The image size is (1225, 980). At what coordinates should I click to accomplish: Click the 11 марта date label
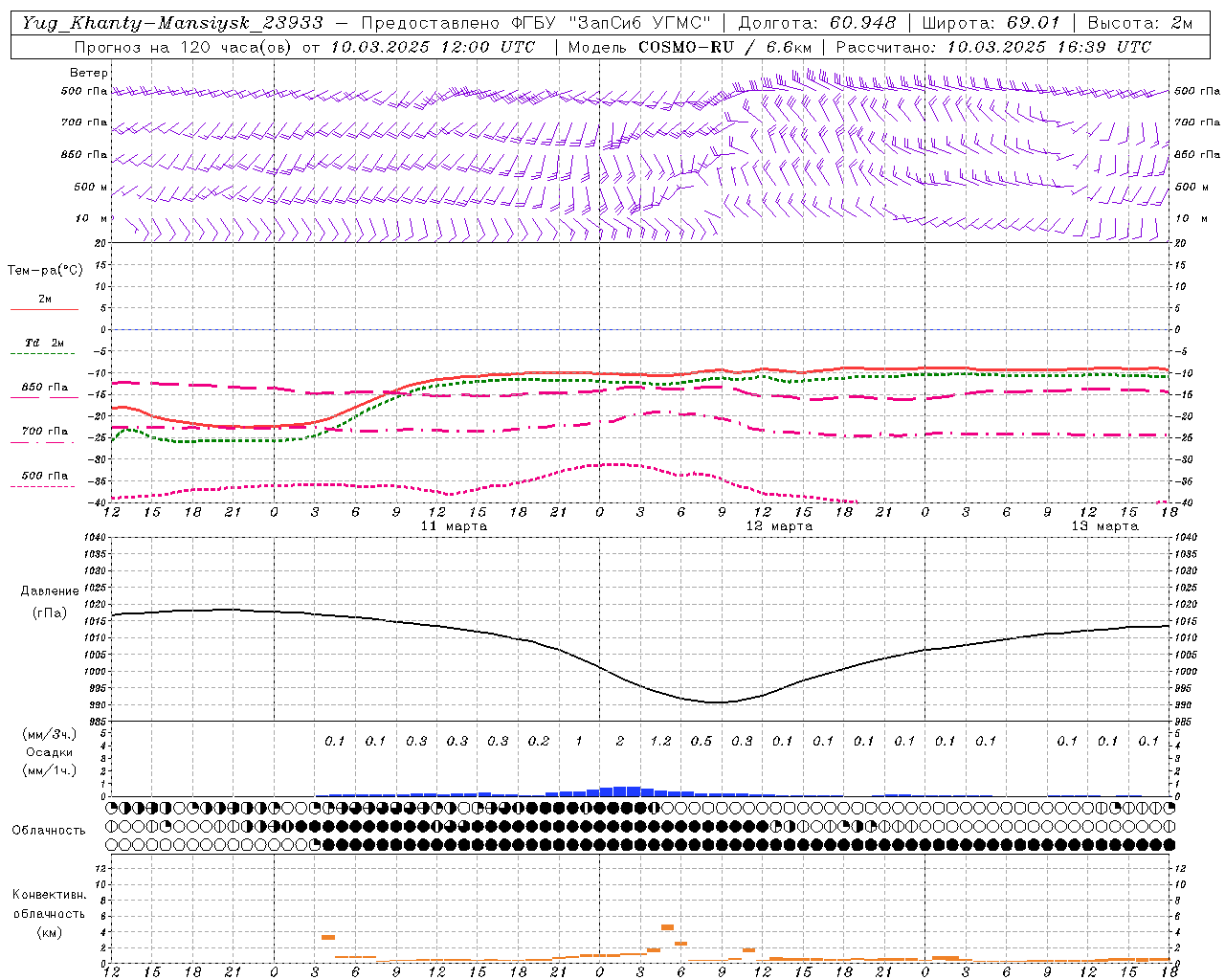(x=454, y=526)
